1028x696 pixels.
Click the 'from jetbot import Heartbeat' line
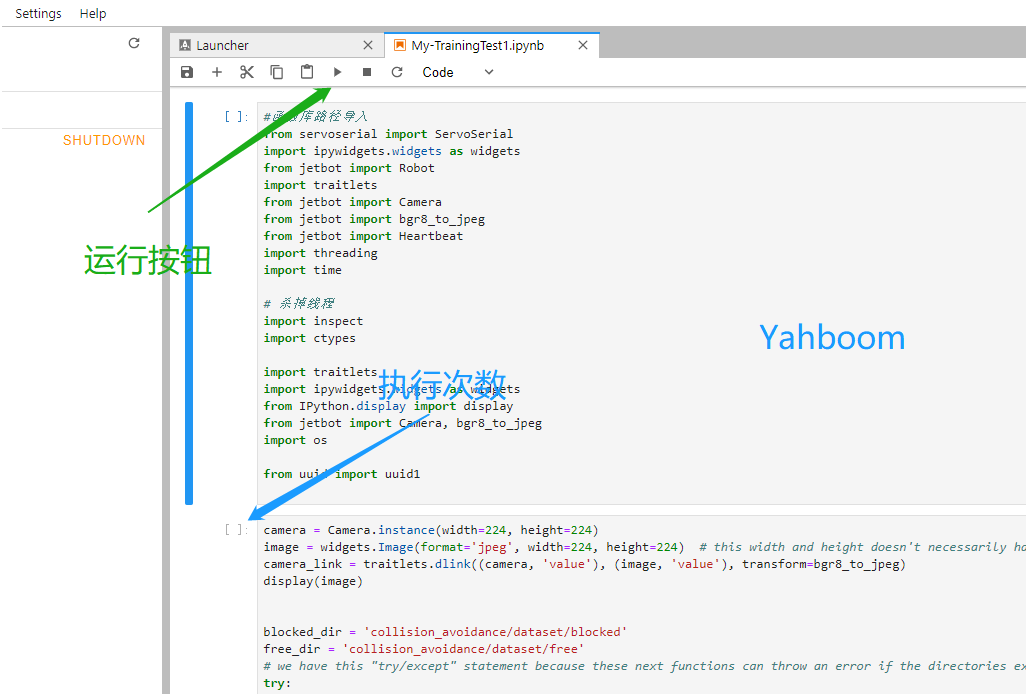(x=363, y=236)
